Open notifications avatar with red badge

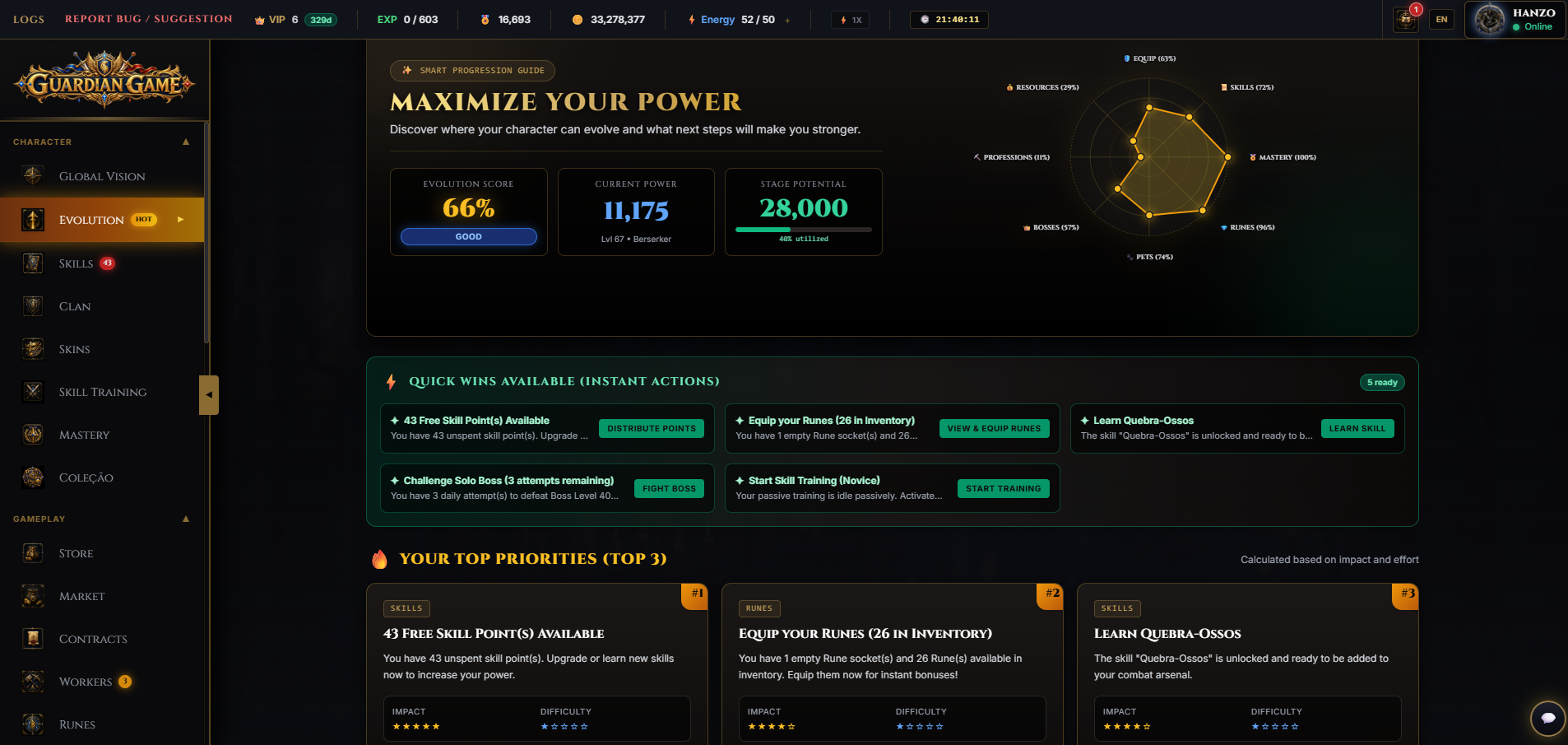[x=1406, y=19]
